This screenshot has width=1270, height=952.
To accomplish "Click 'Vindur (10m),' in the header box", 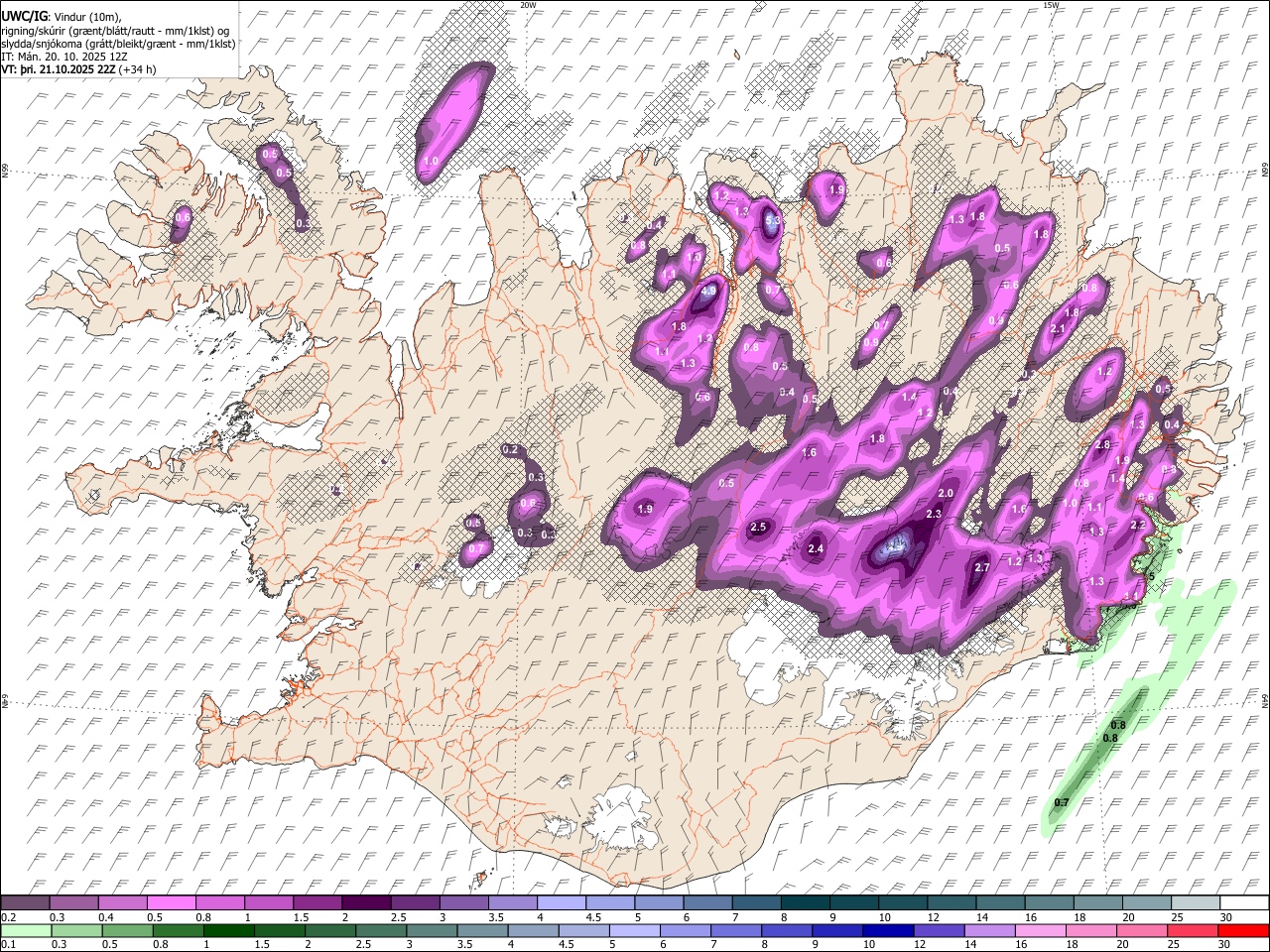I will [x=86, y=17].
